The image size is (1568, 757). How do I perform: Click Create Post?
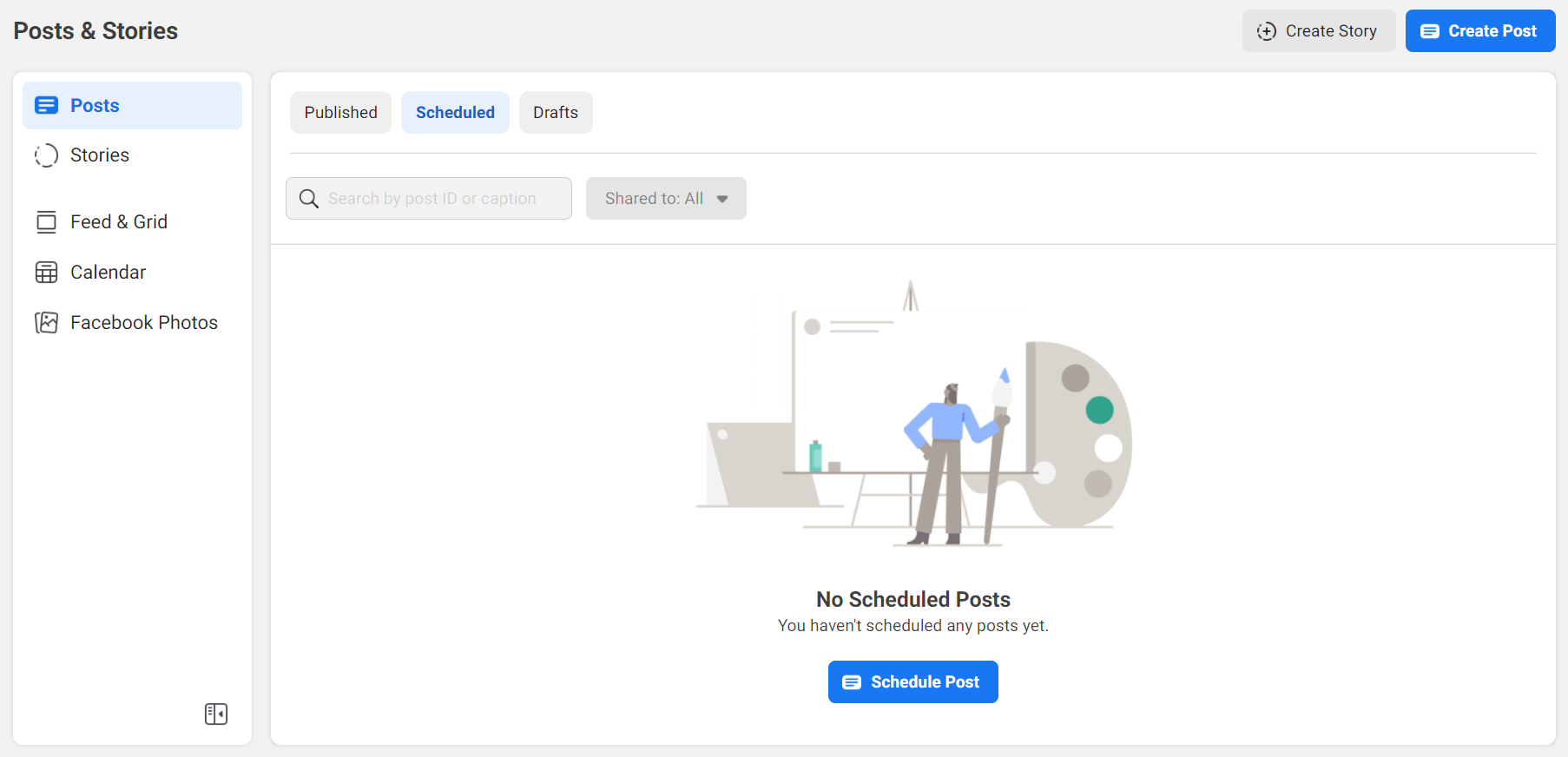(1480, 30)
